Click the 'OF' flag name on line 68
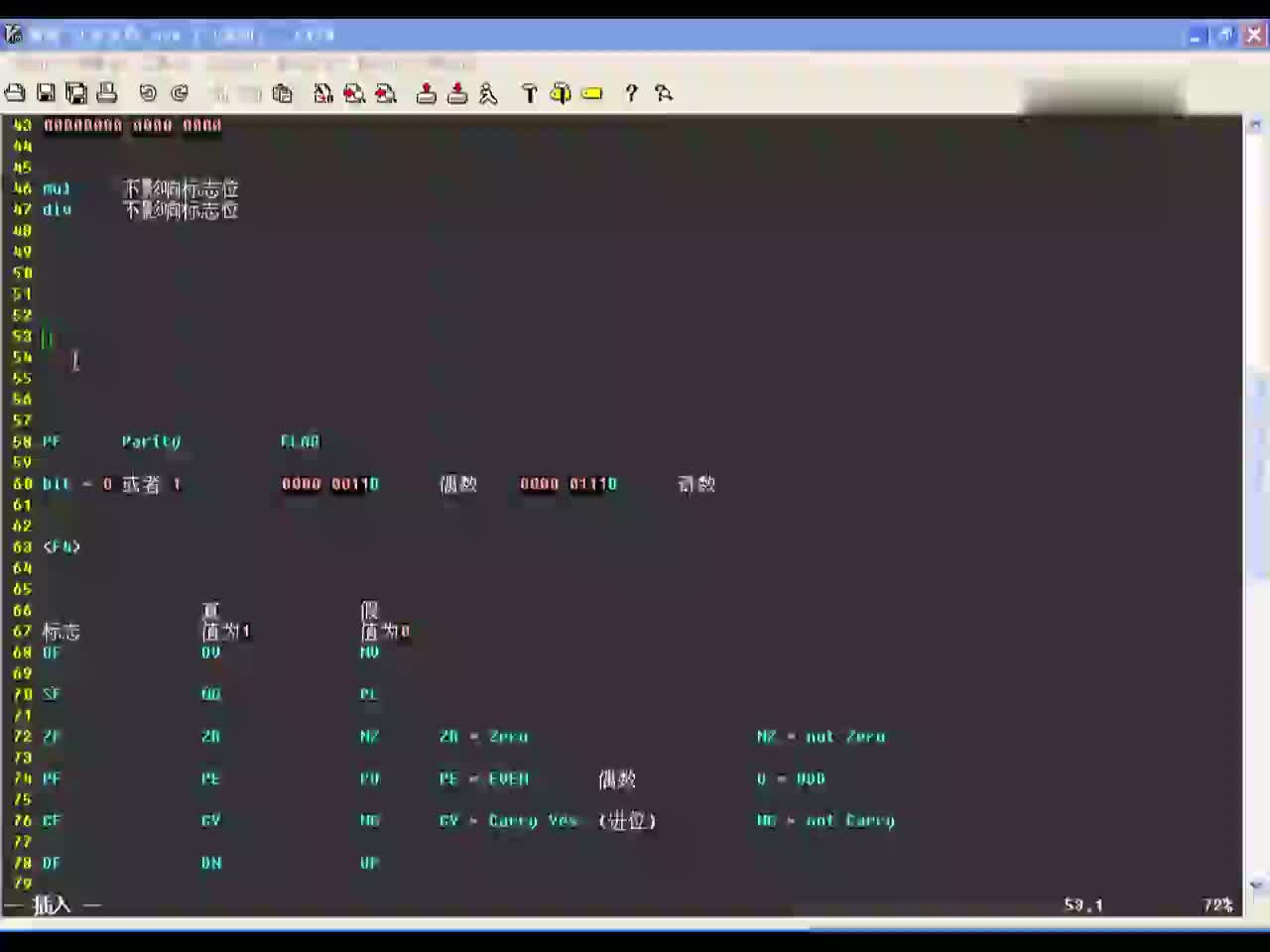Image resolution: width=1270 pixels, height=952 pixels. pos(52,653)
